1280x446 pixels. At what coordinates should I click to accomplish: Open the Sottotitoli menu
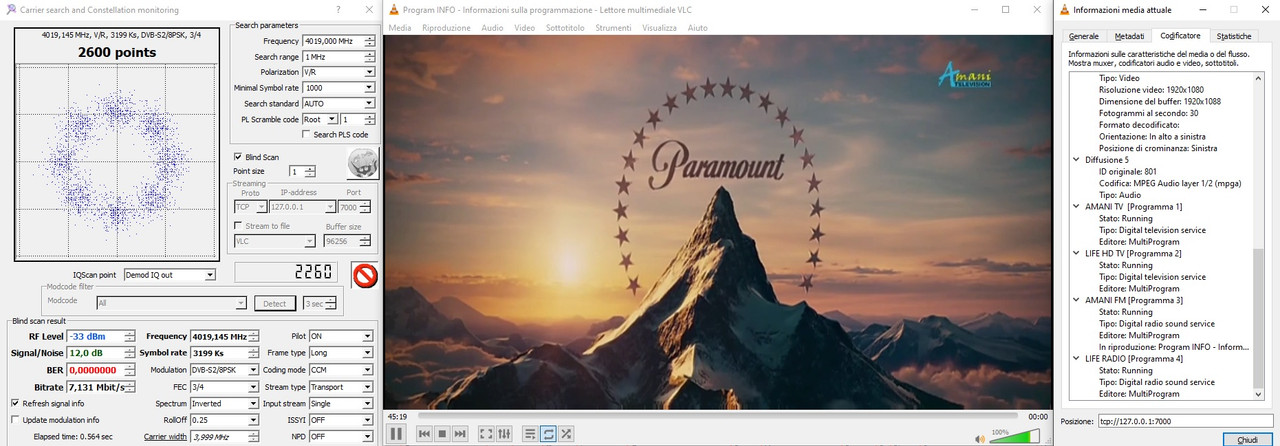coord(566,28)
